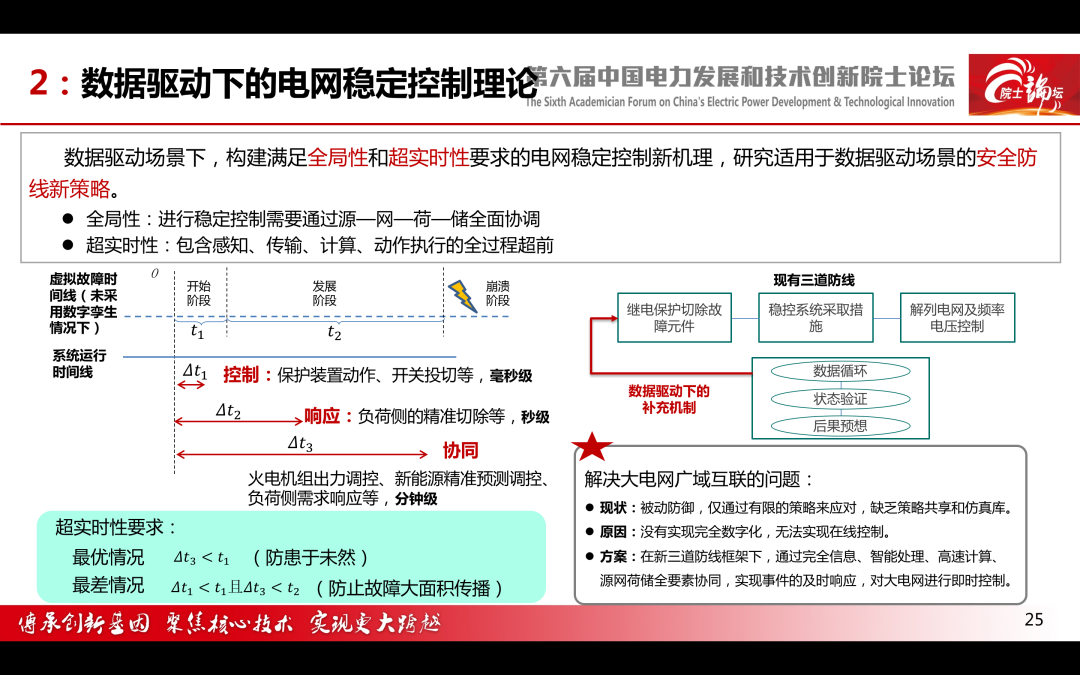
Task: Click the lightning bolt fault icon
Action: tap(463, 297)
